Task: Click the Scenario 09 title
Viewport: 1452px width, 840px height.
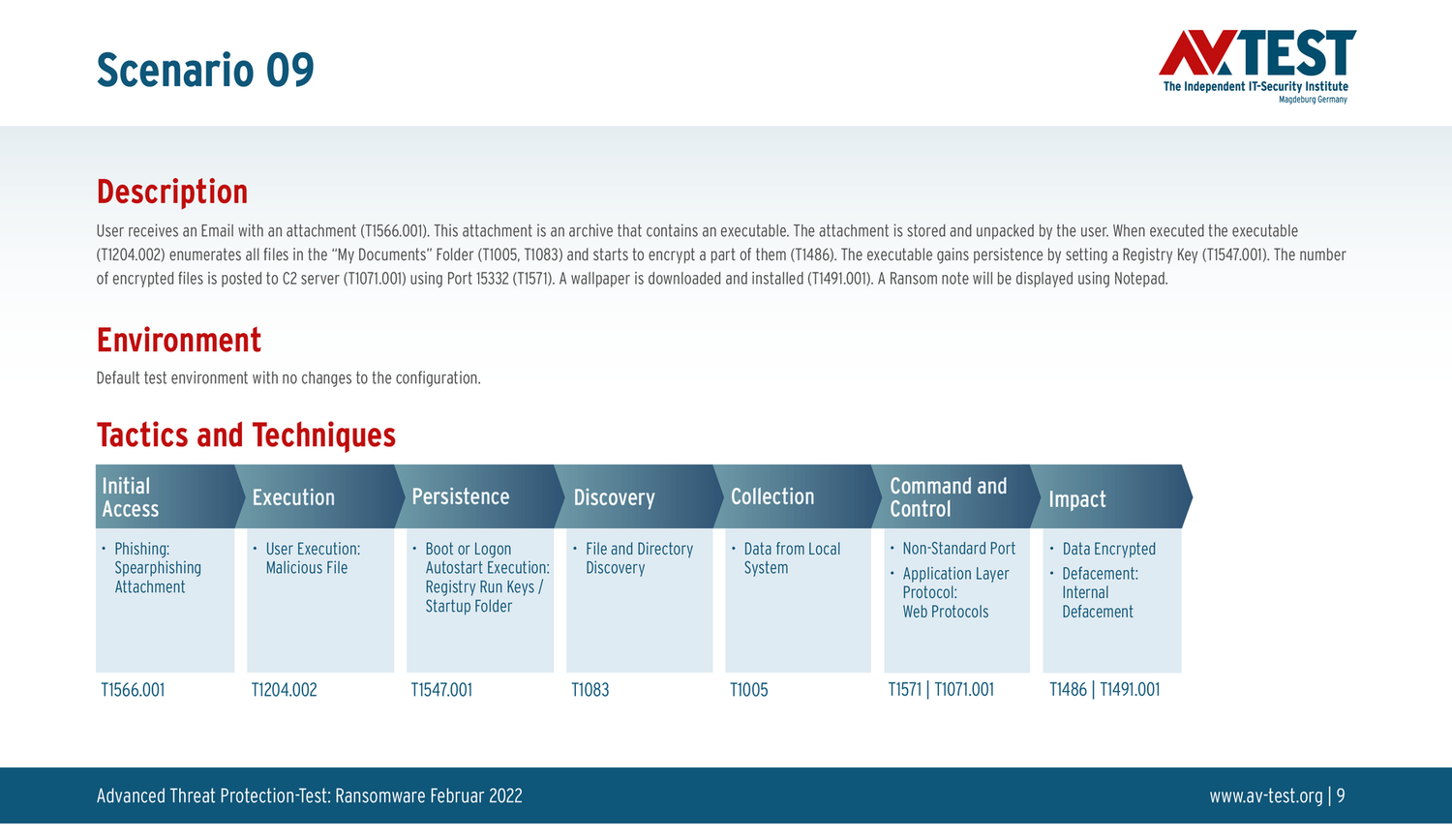Action: [x=205, y=70]
